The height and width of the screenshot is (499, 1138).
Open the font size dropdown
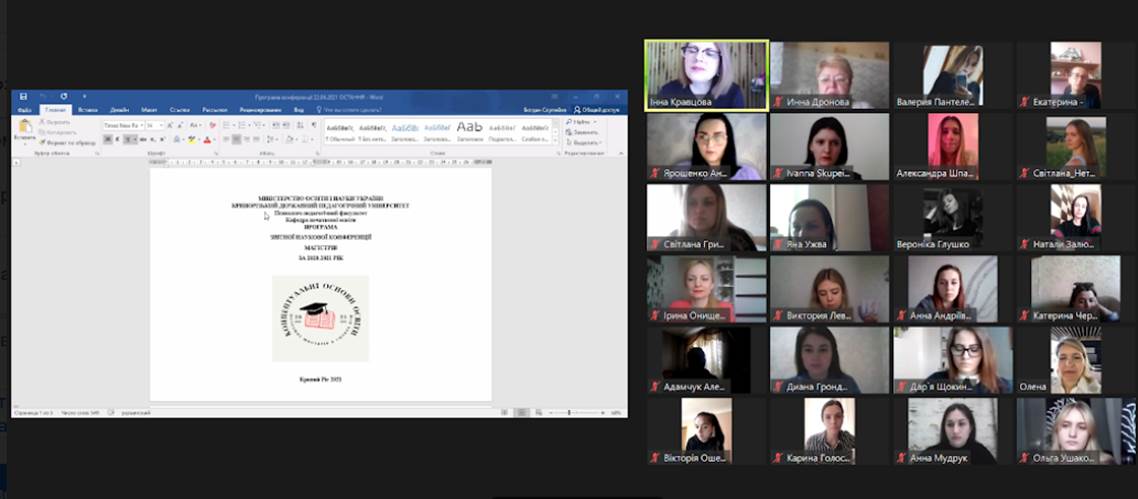[154, 125]
